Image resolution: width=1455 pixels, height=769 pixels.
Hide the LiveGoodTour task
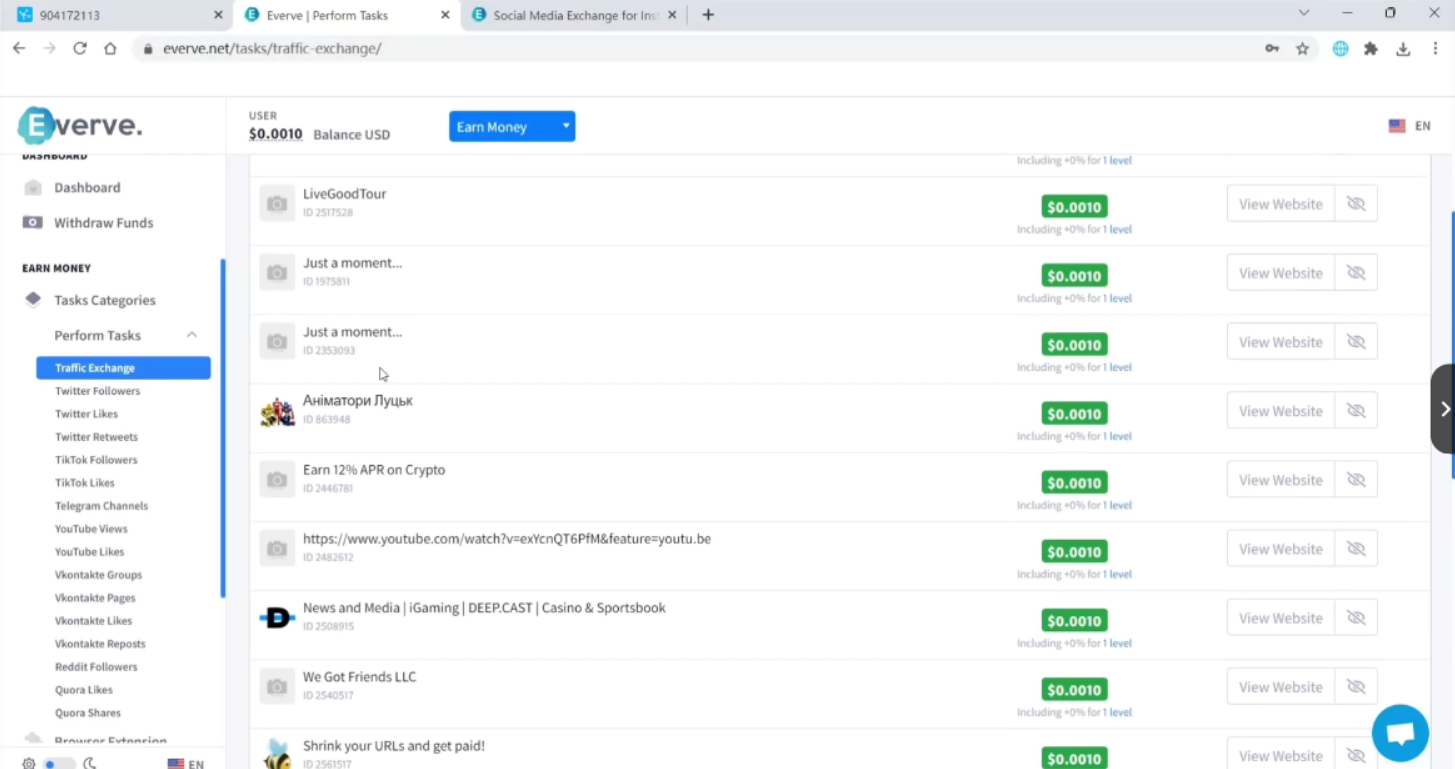(x=1356, y=204)
